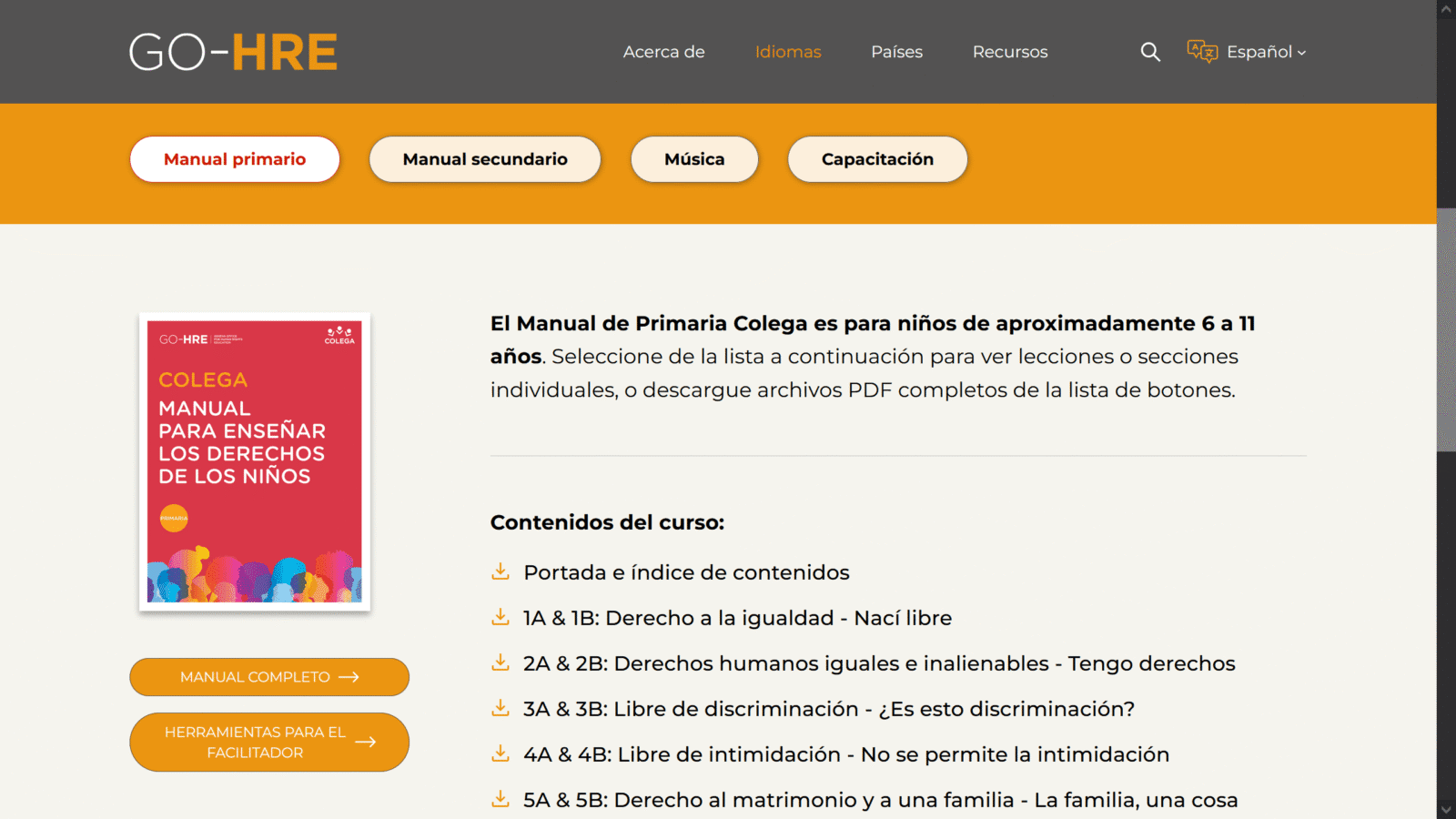Image resolution: width=1456 pixels, height=819 pixels.
Task: Click download icon for lesson 1A & 1B
Action: tap(500, 617)
